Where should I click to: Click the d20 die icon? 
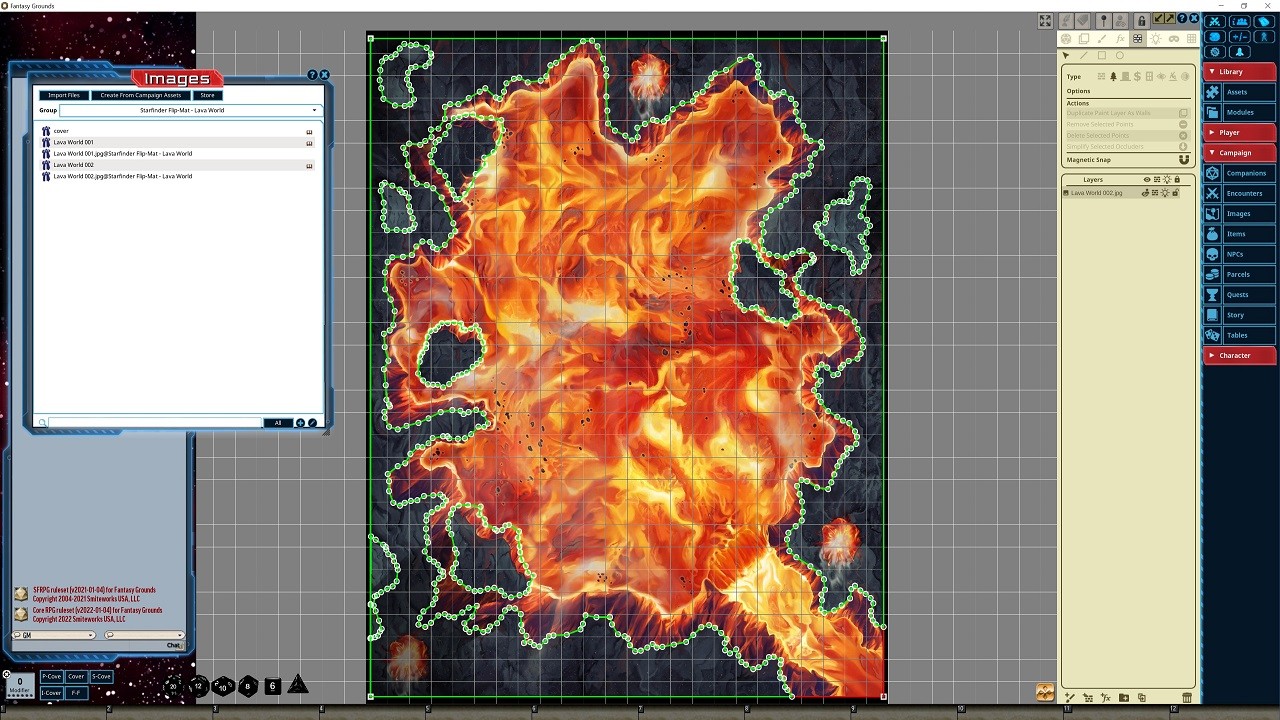pyautogui.click(x=173, y=686)
